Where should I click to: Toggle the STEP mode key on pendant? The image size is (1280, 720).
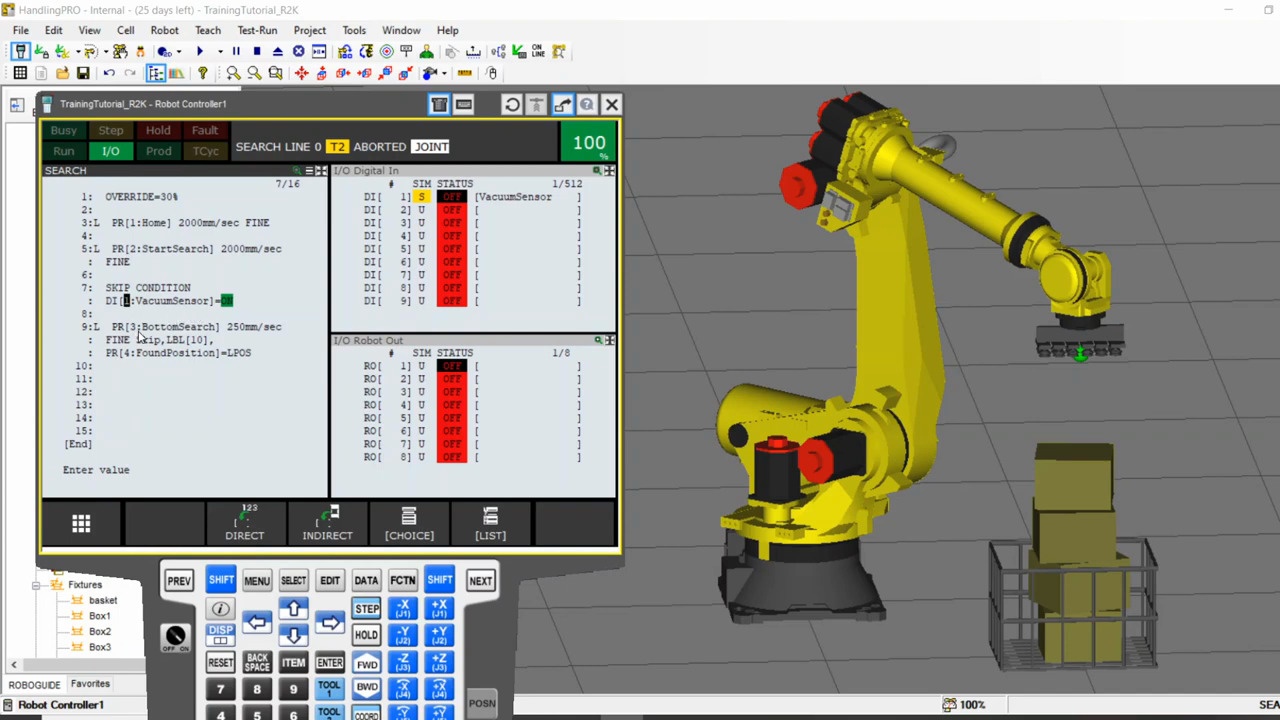[x=366, y=608]
